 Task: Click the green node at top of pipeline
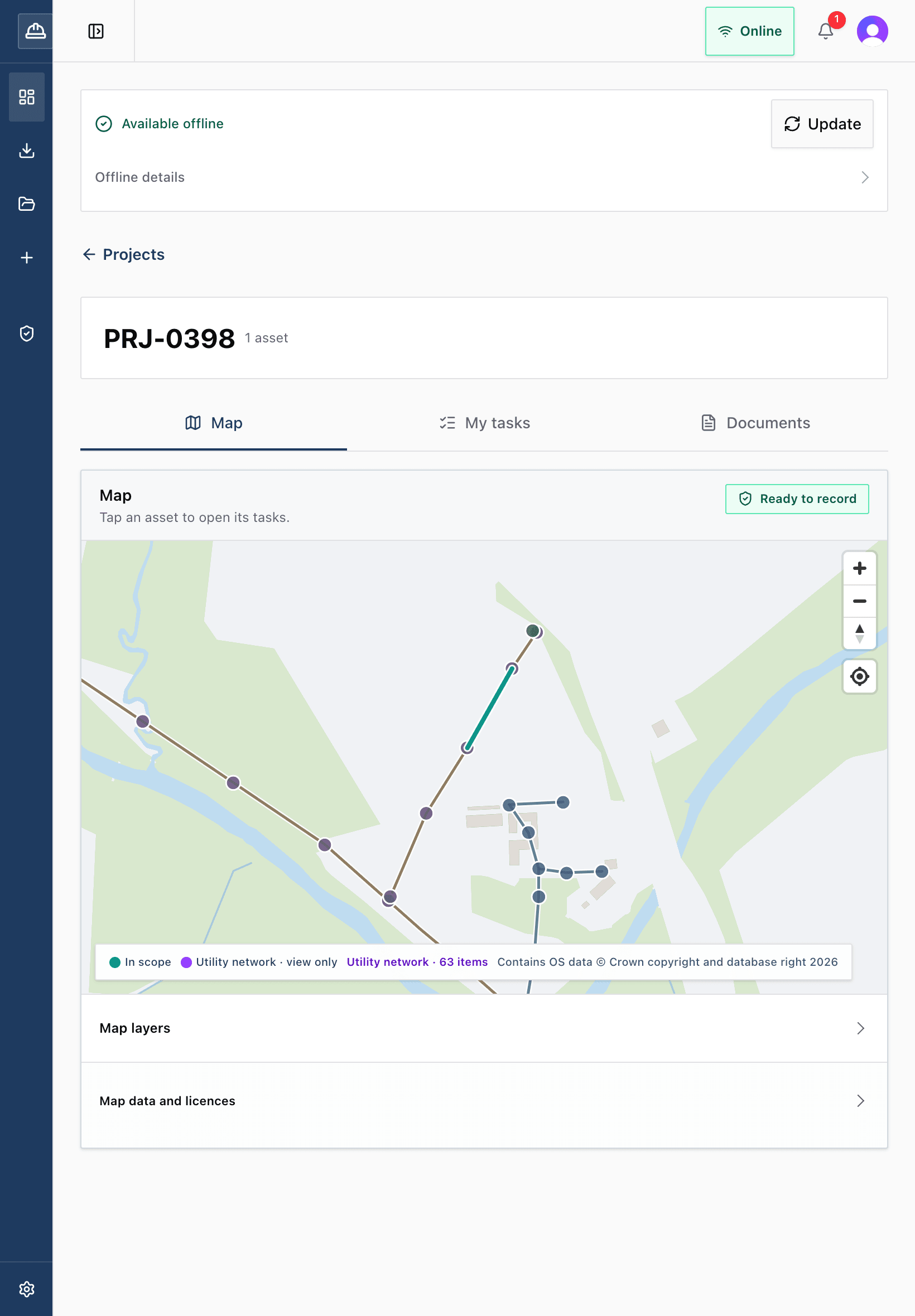533,631
